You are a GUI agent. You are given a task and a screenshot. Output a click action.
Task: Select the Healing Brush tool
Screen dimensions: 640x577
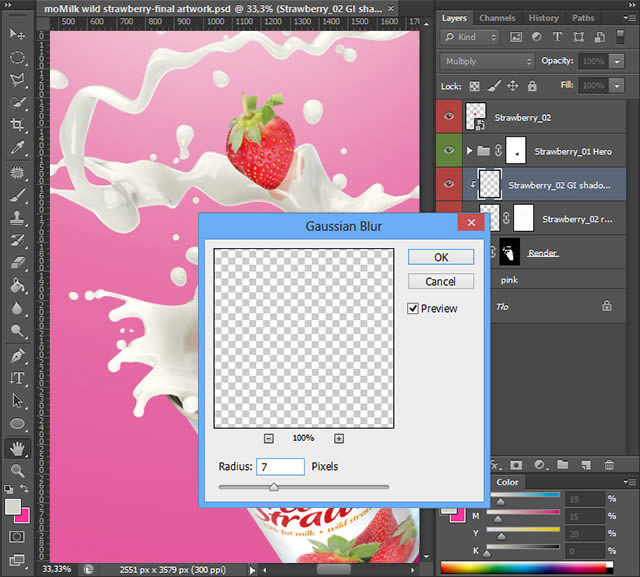[17, 173]
